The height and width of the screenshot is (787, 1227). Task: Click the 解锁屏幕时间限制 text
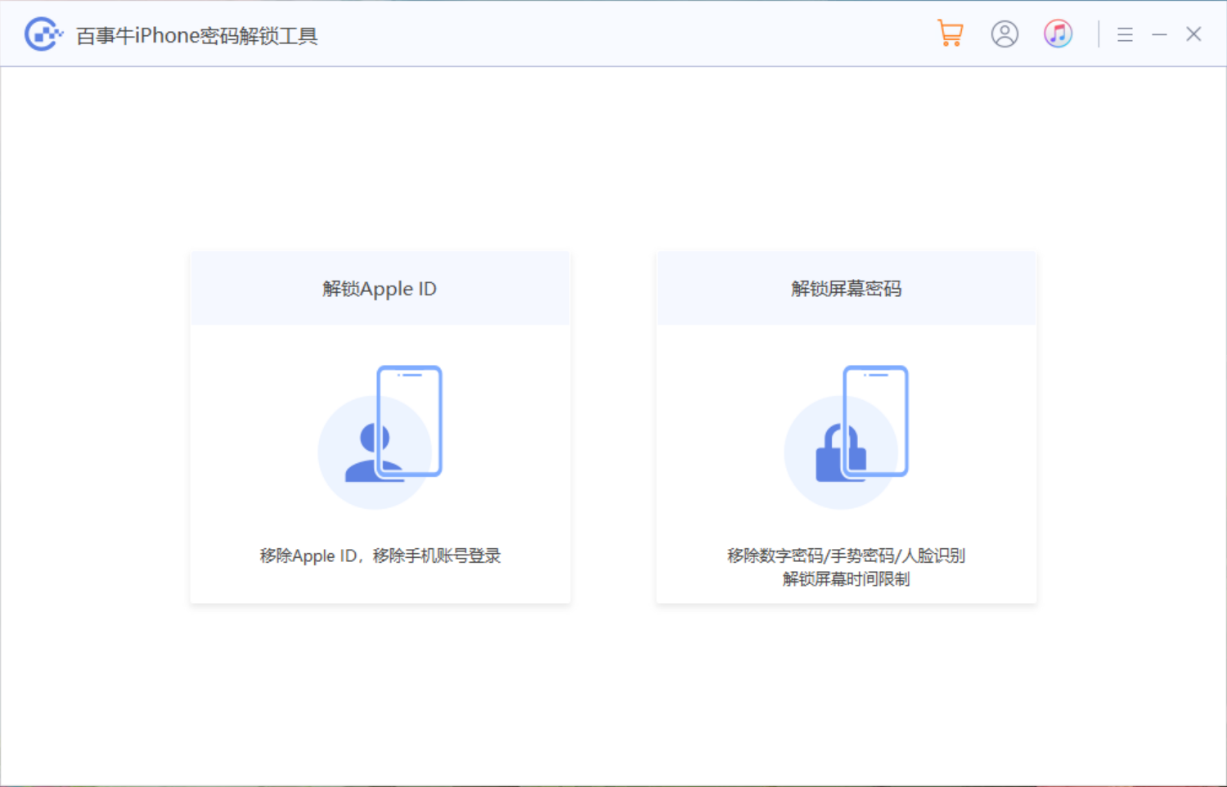point(846,579)
